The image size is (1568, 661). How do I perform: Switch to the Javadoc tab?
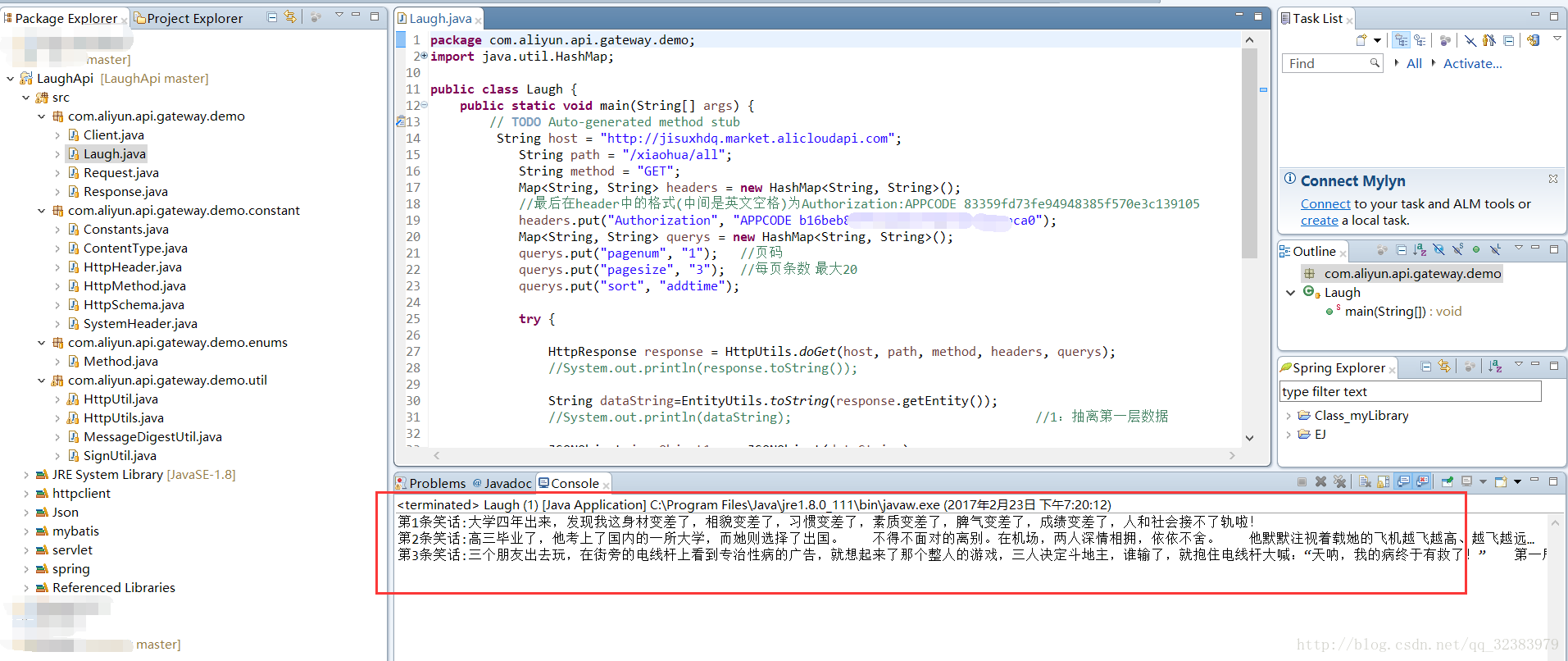click(502, 483)
